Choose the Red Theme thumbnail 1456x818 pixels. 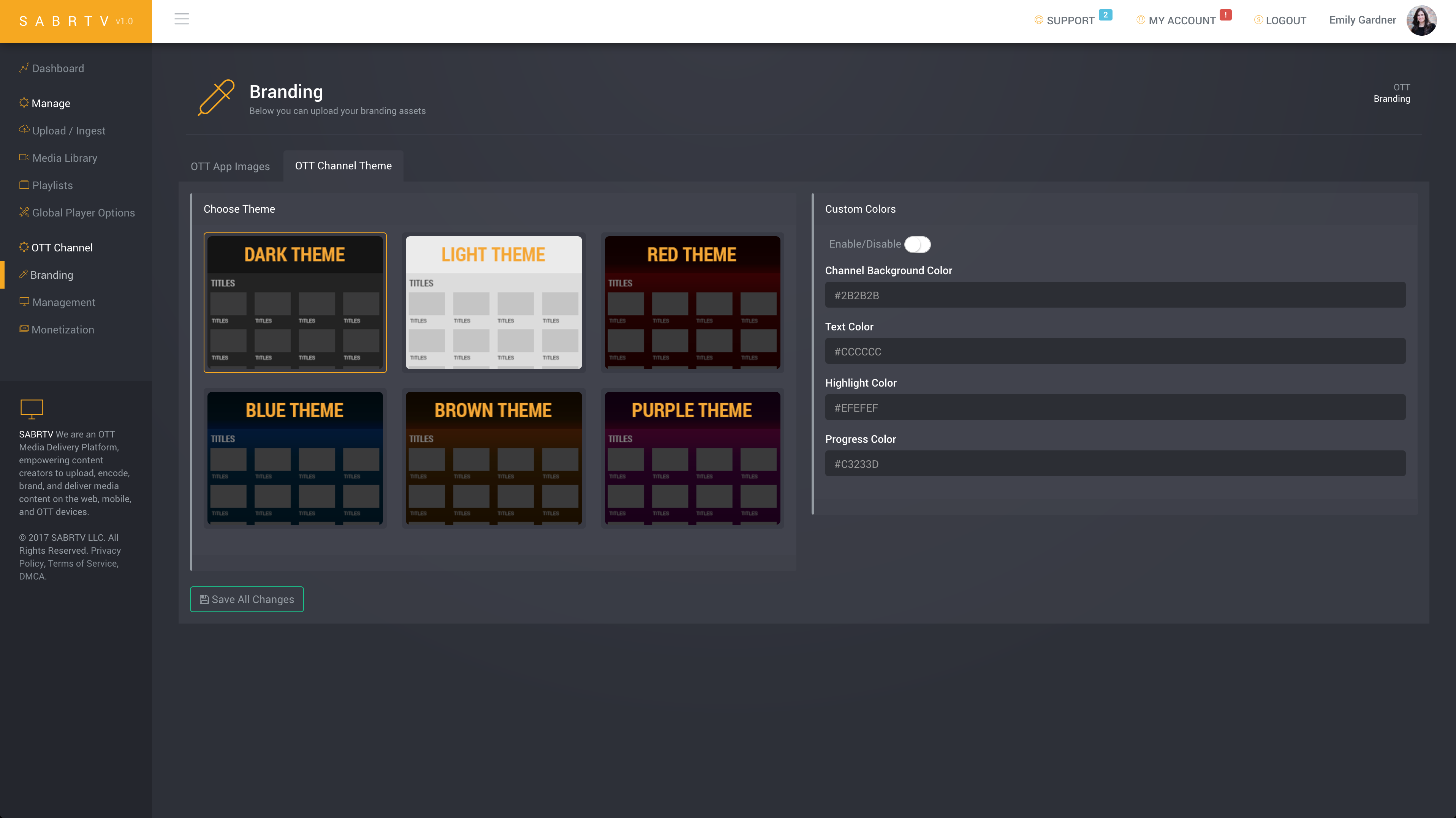tap(692, 302)
